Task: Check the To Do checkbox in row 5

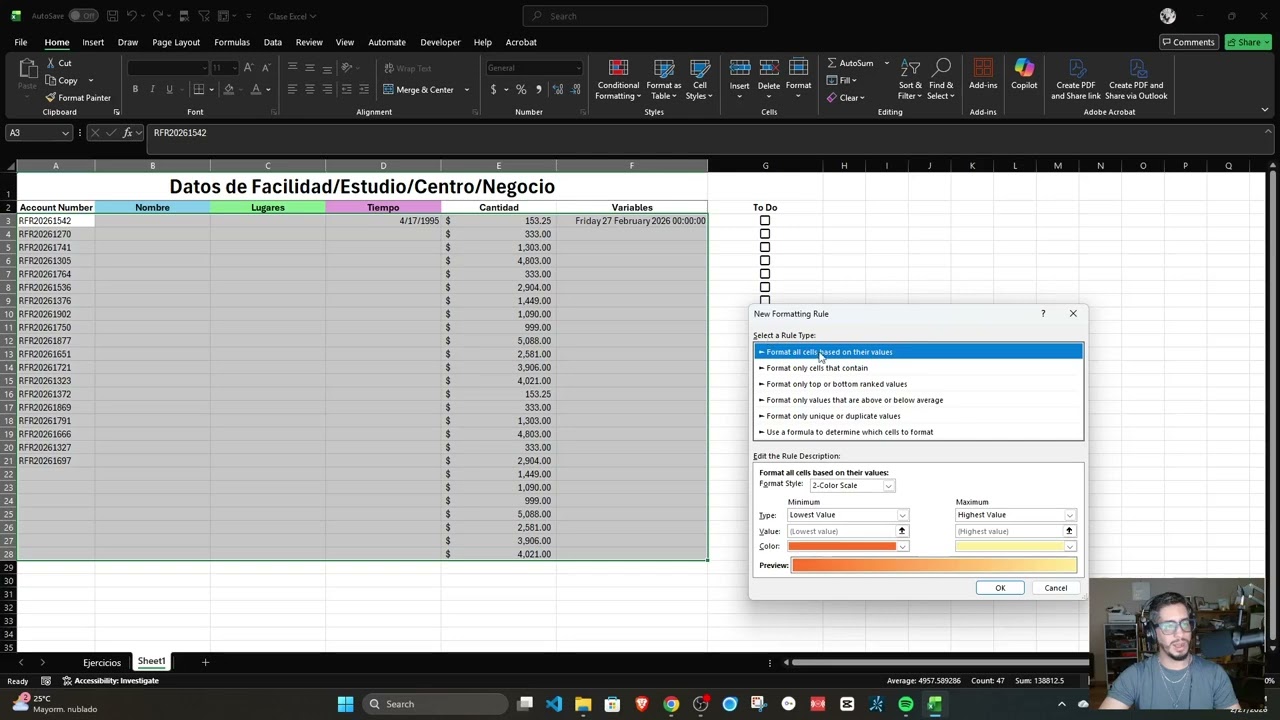Action: coord(765,247)
